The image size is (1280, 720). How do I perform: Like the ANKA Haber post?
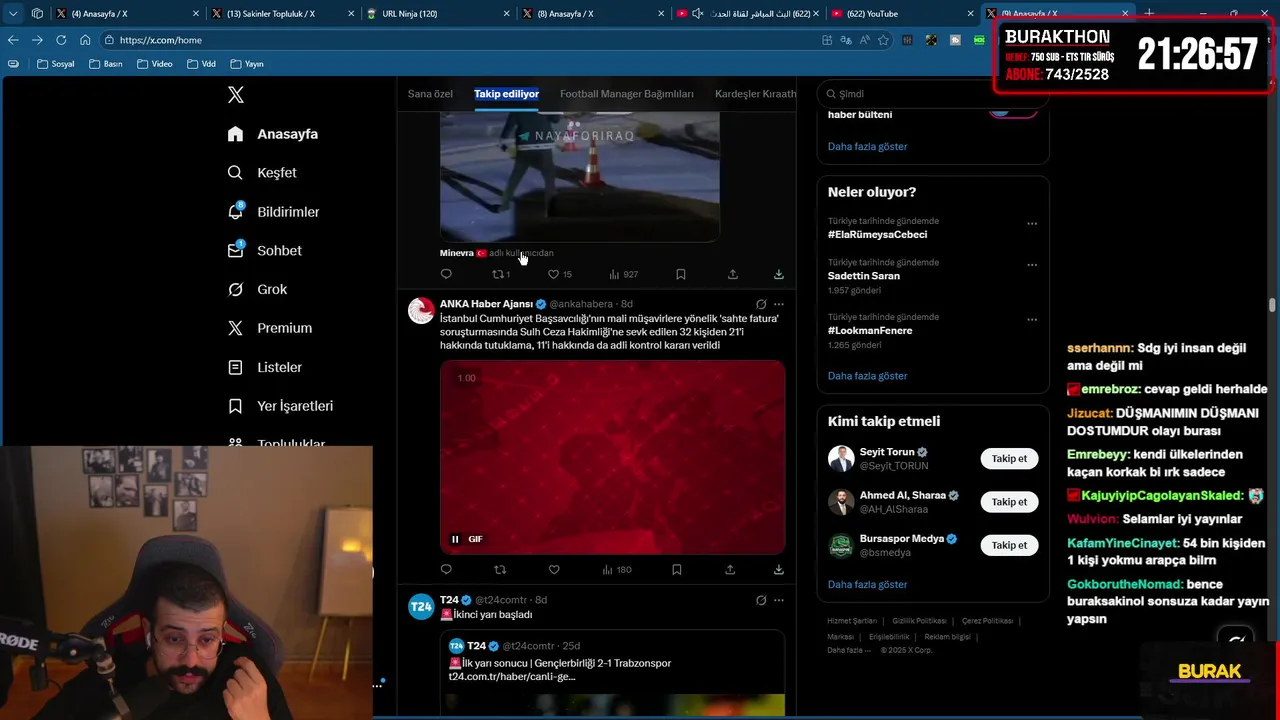click(x=554, y=570)
